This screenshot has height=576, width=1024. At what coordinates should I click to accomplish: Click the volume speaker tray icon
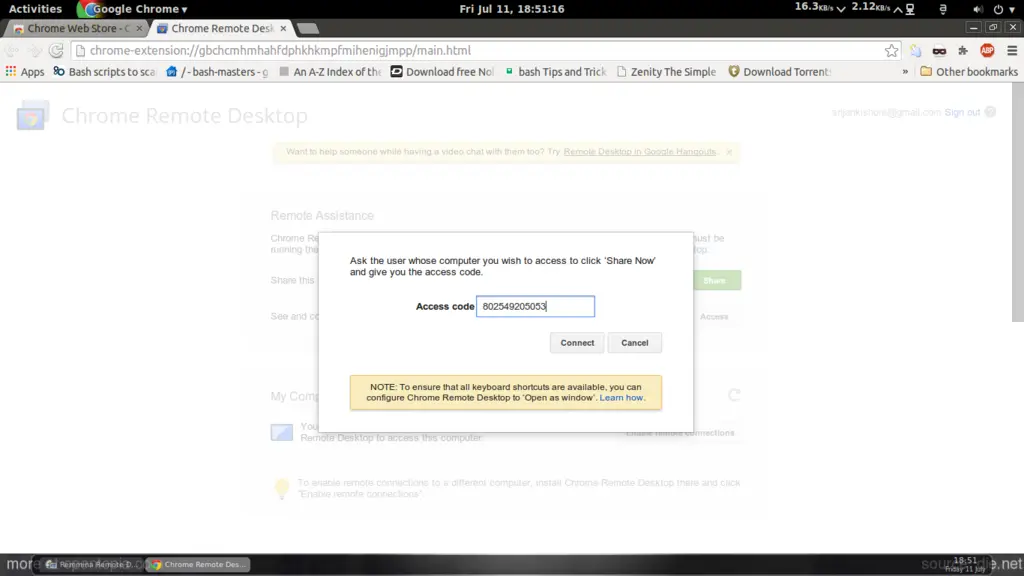coord(978,9)
